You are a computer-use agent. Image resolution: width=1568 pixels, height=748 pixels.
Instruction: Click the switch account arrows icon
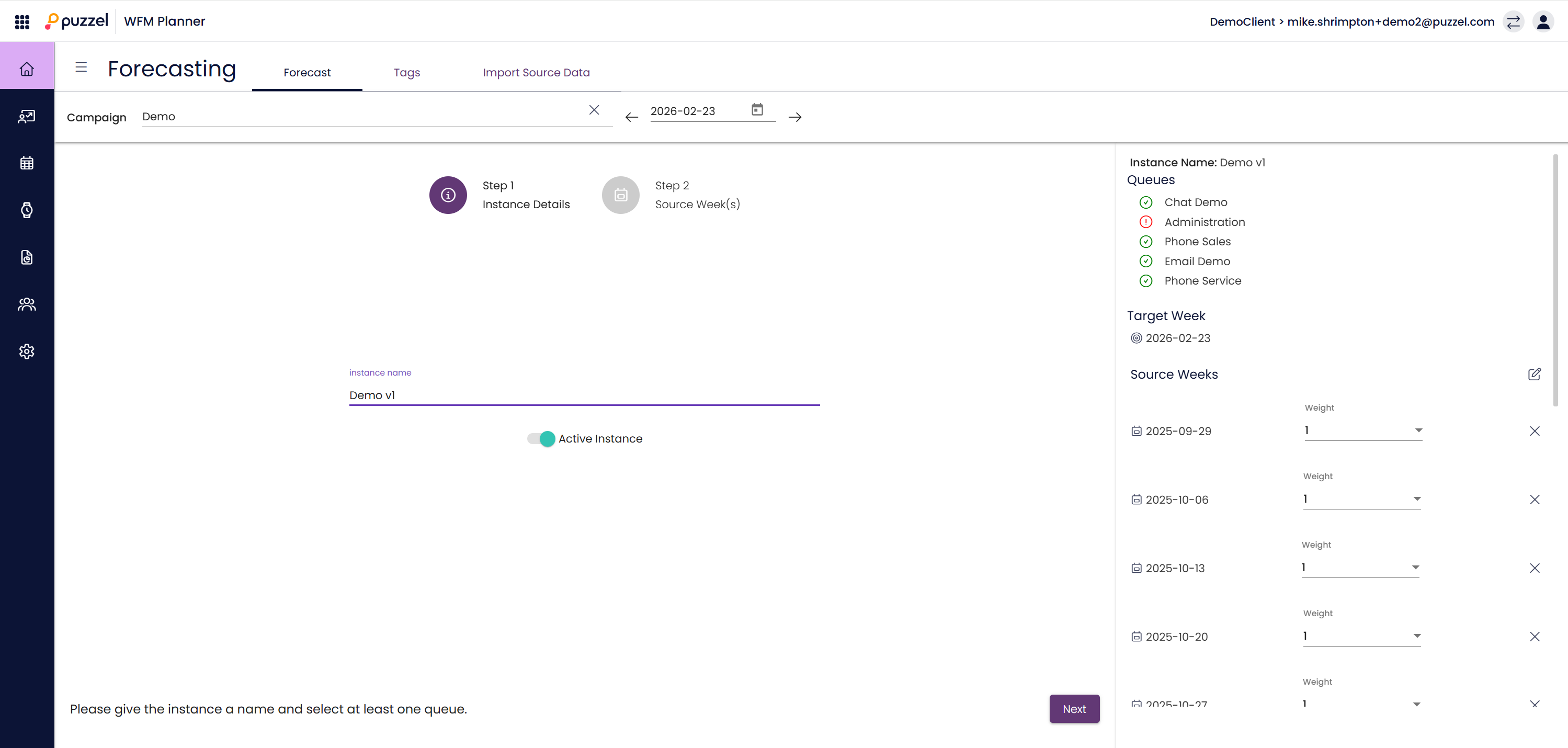[x=1513, y=22]
